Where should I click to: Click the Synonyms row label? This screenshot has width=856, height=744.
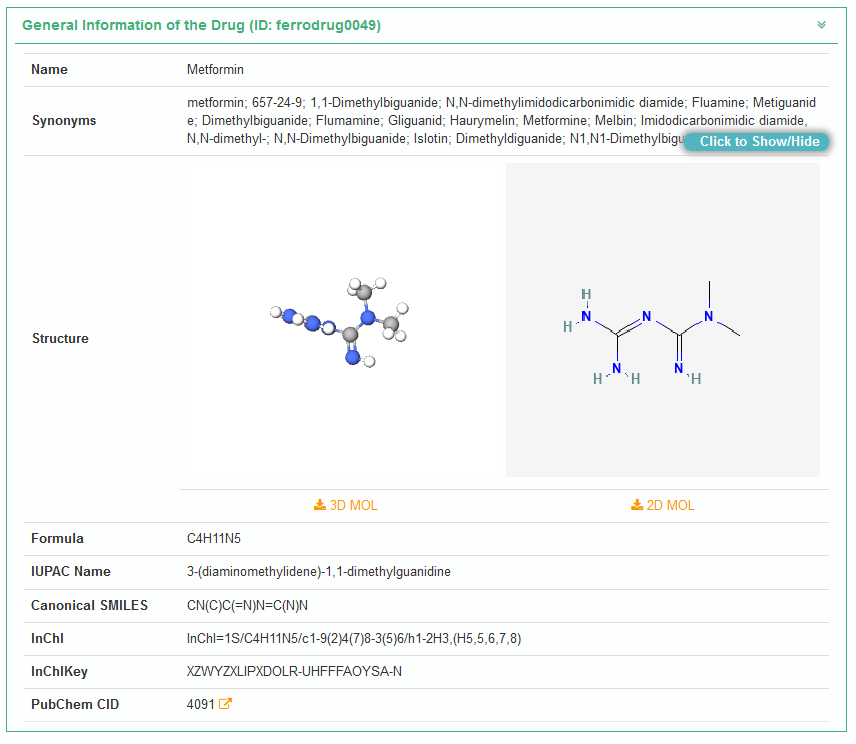point(64,120)
